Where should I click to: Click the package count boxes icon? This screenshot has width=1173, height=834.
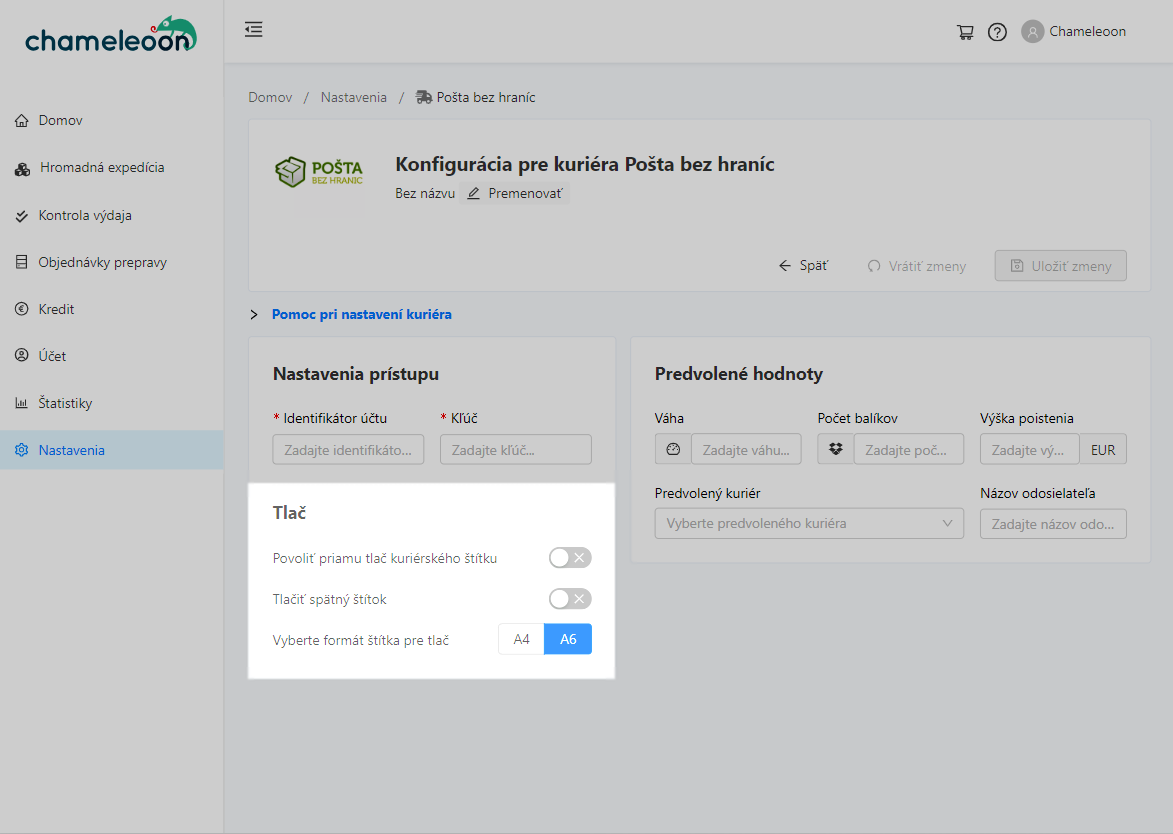(836, 450)
